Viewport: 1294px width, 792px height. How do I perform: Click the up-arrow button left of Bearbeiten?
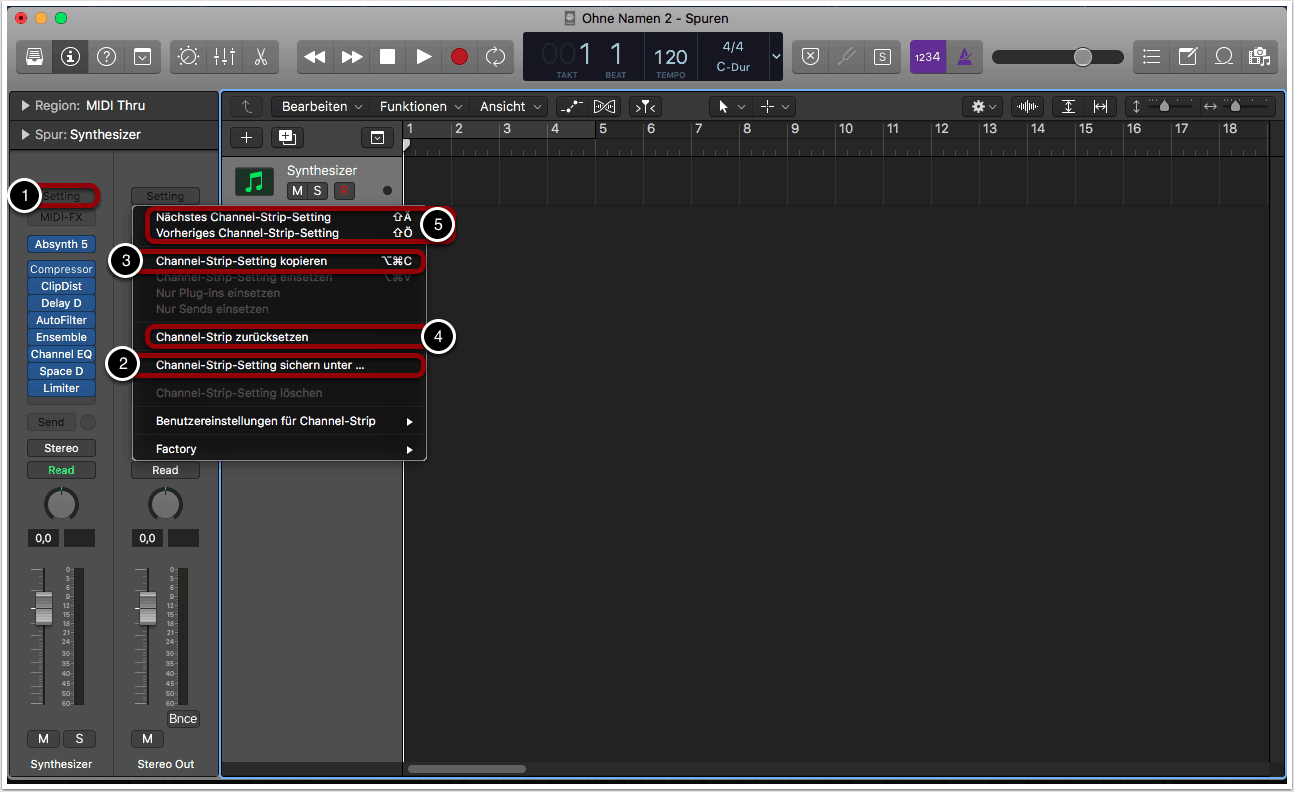[246, 106]
